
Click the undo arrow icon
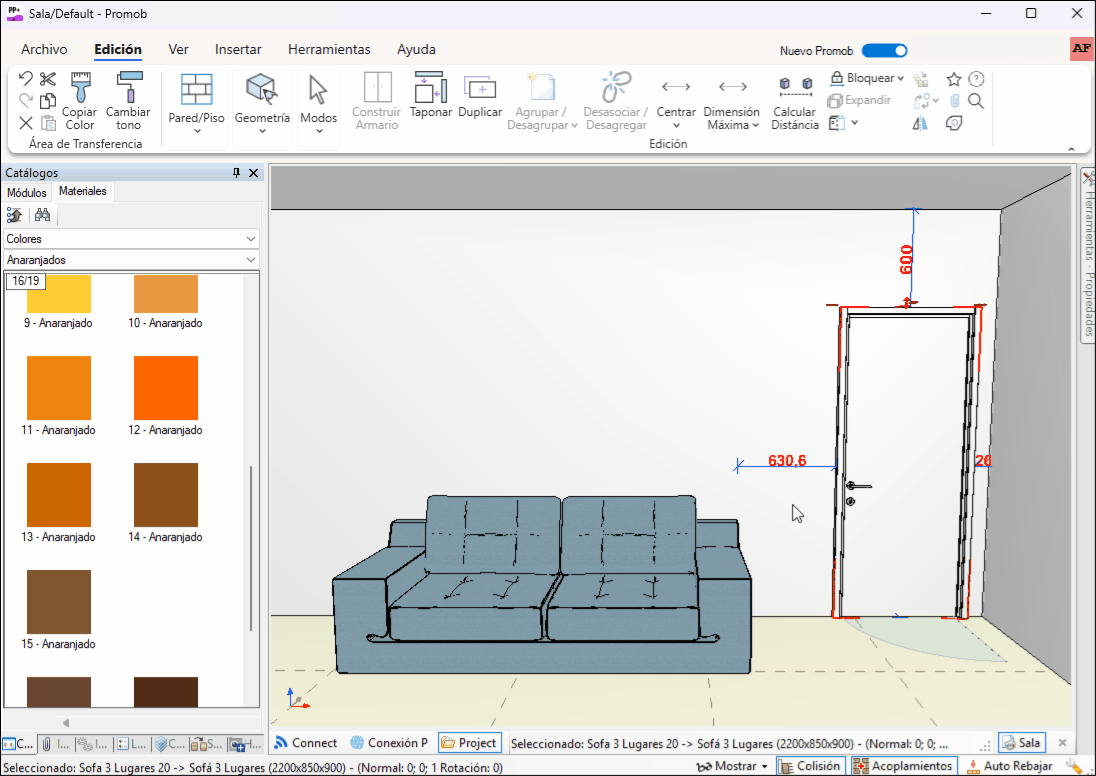[26, 79]
